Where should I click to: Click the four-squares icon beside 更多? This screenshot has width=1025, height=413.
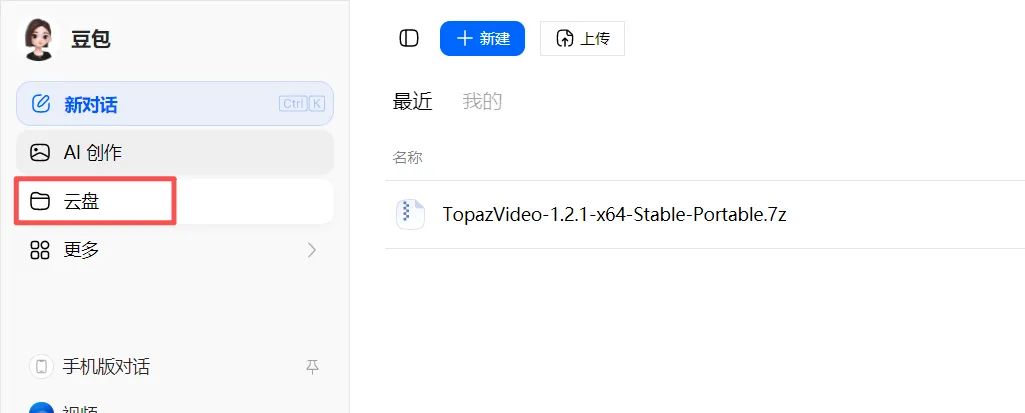click(40, 250)
